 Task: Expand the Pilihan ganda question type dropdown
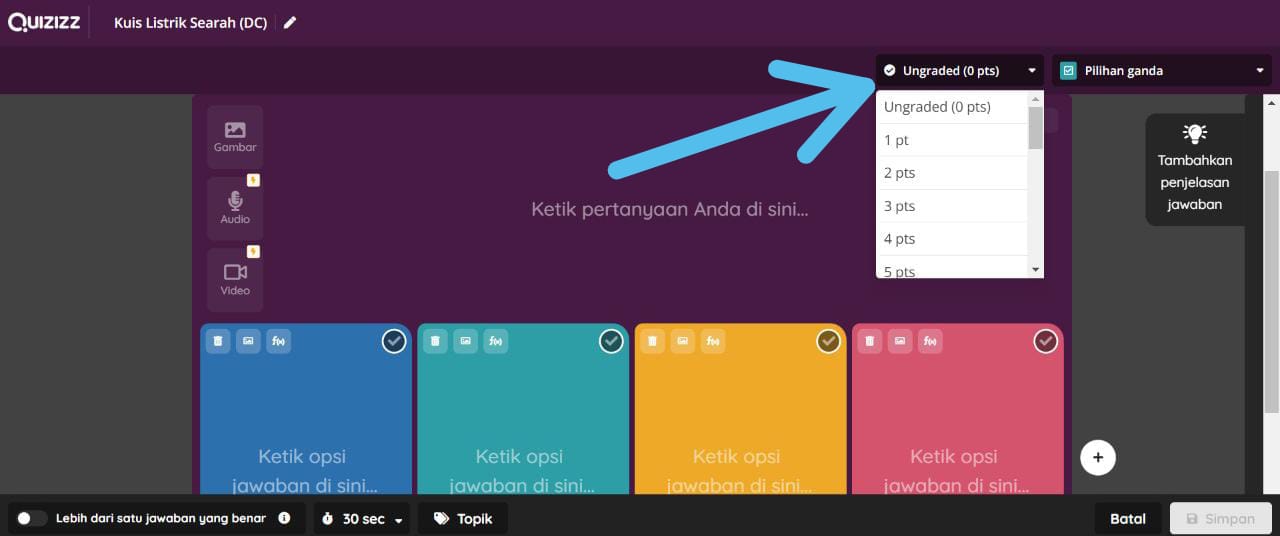(1161, 71)
